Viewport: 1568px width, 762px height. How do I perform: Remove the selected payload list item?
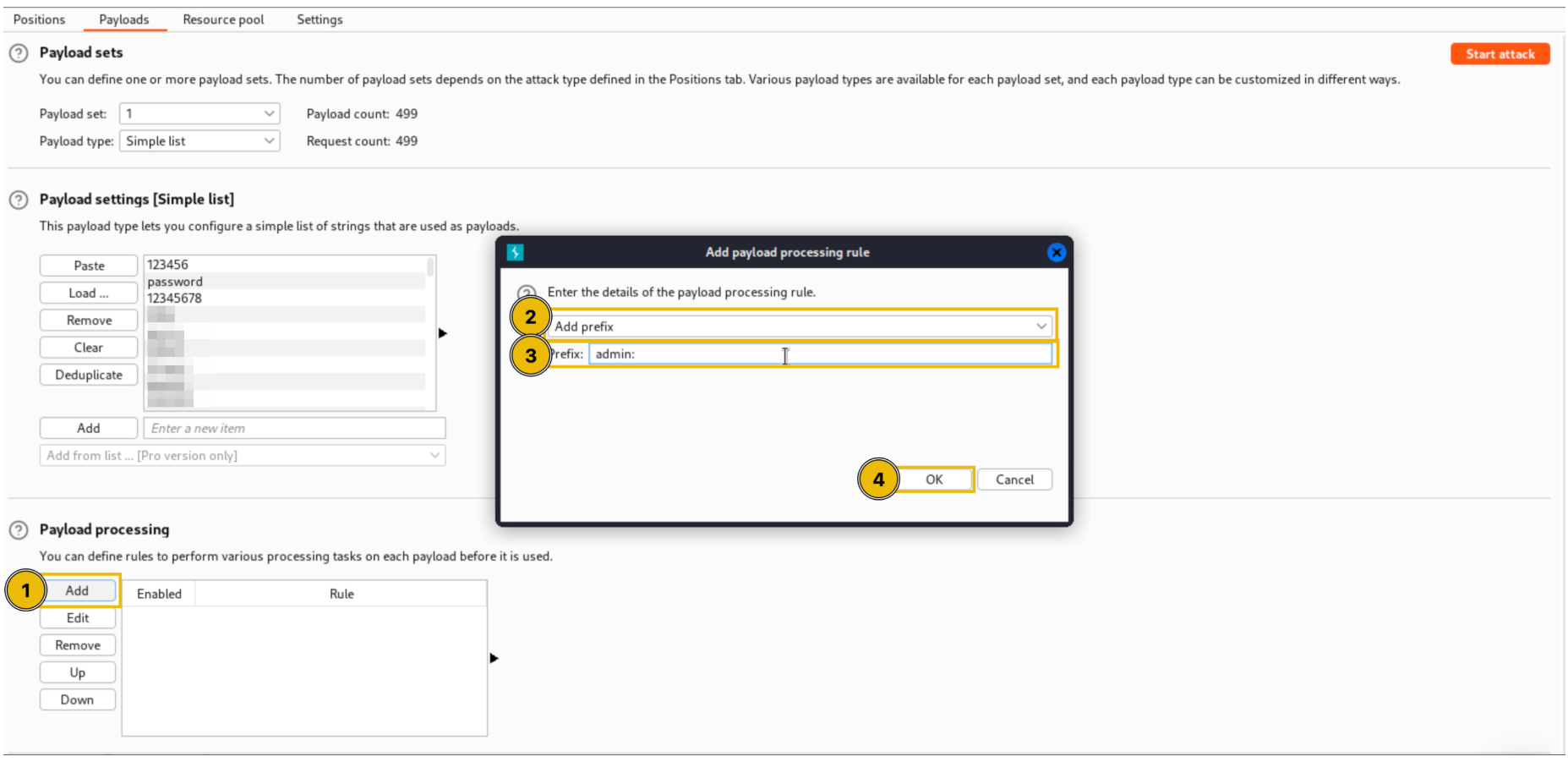[x=89, y=321]
